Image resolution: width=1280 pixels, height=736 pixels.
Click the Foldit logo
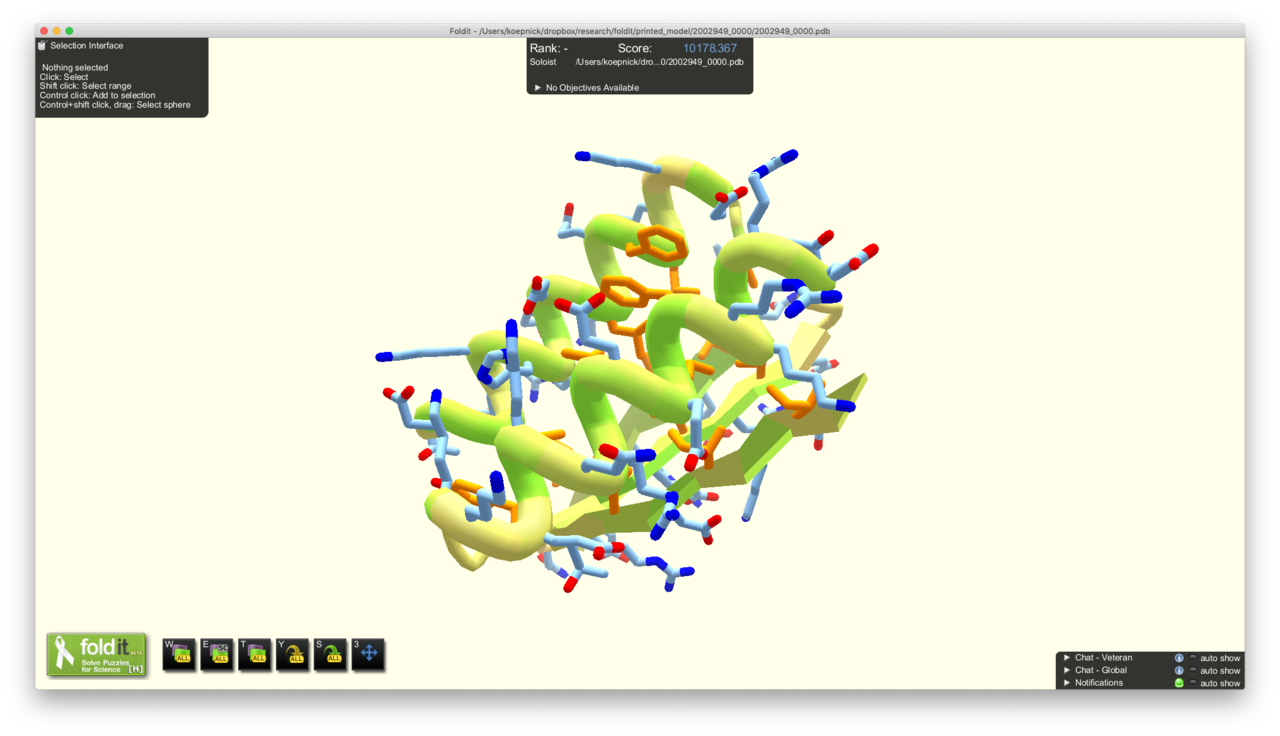point(95,655)
